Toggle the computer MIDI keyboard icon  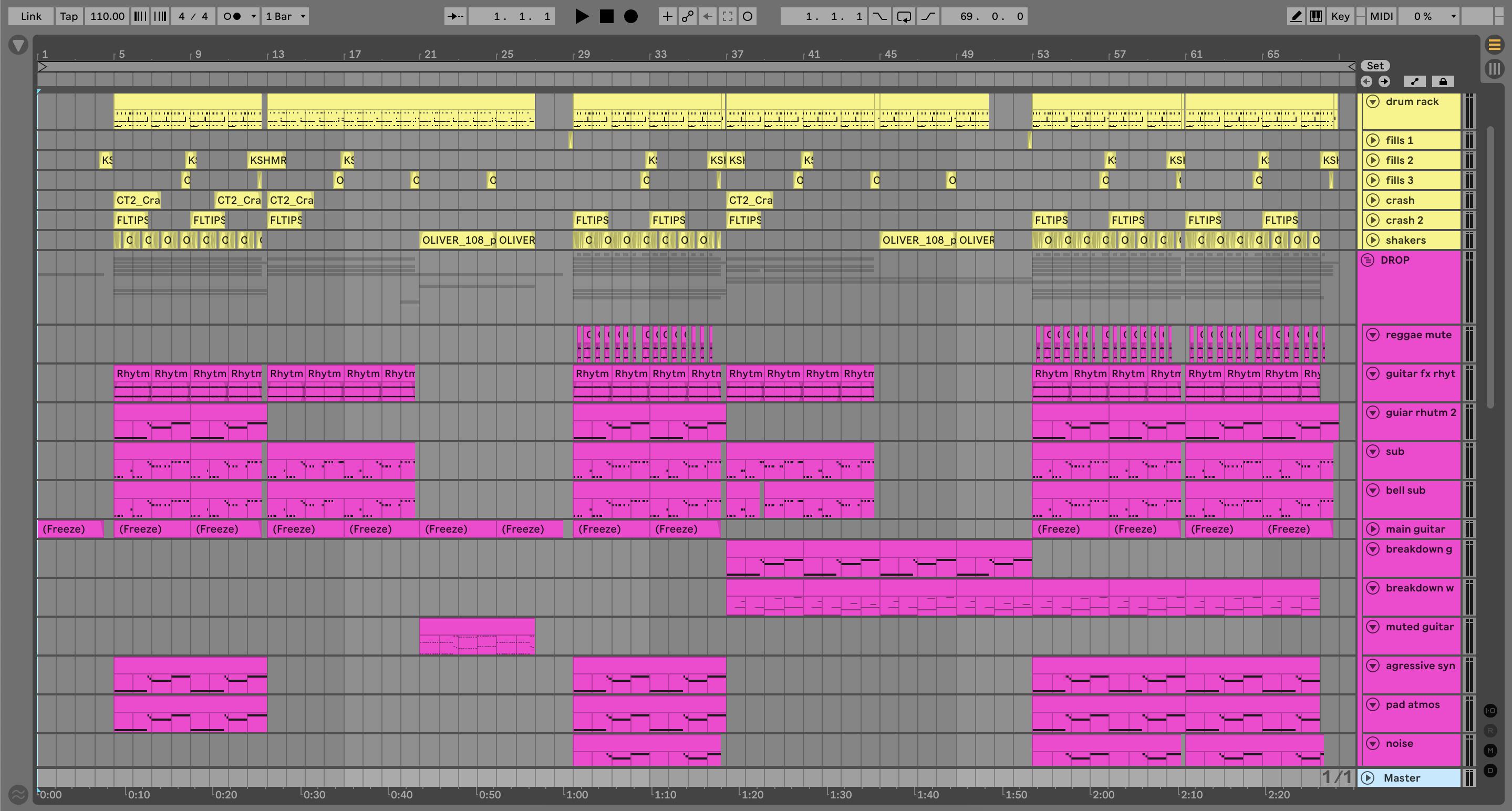pyautogui.click(x=1316, y=16)
